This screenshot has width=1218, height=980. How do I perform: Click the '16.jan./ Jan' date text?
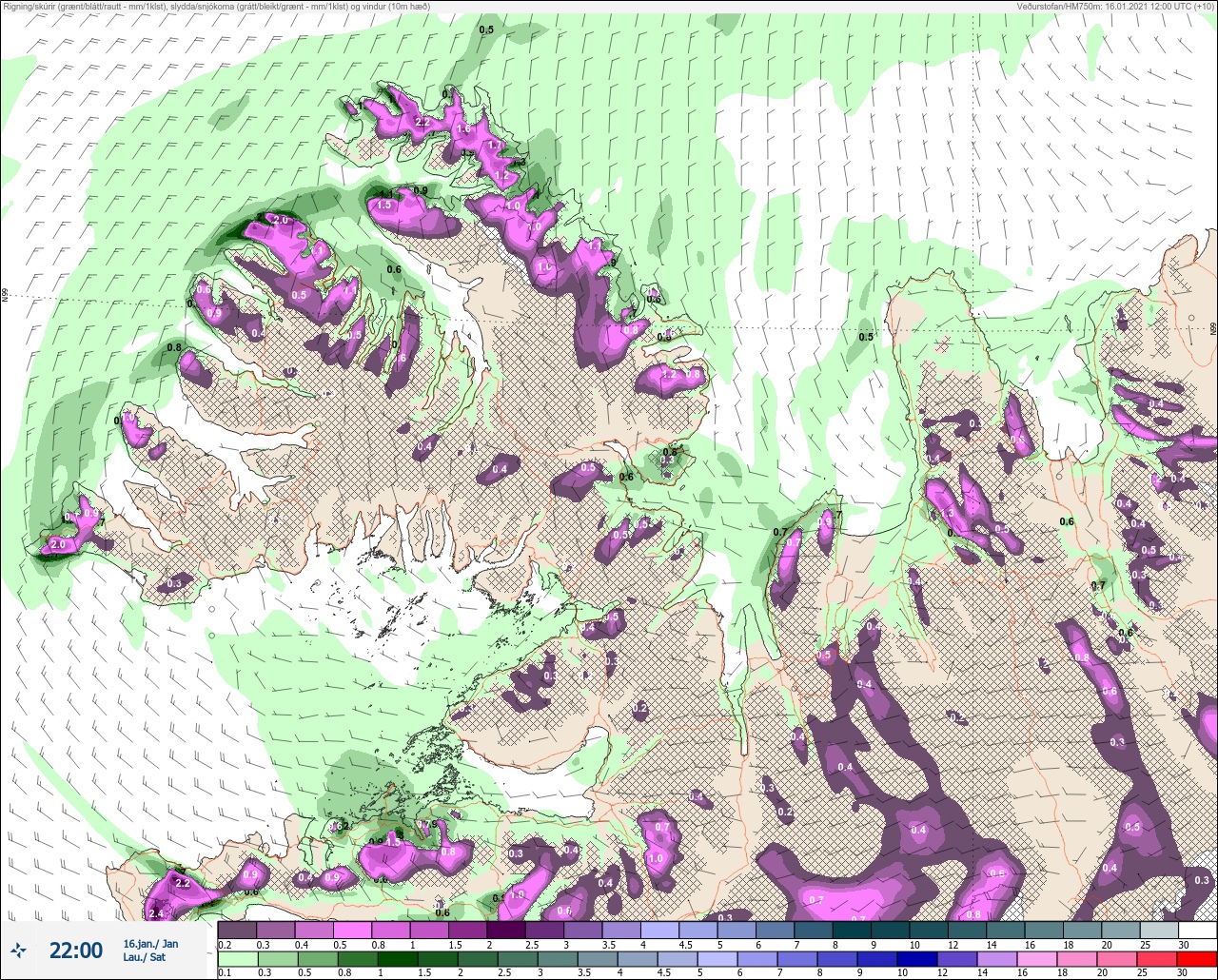click(150, 943)
